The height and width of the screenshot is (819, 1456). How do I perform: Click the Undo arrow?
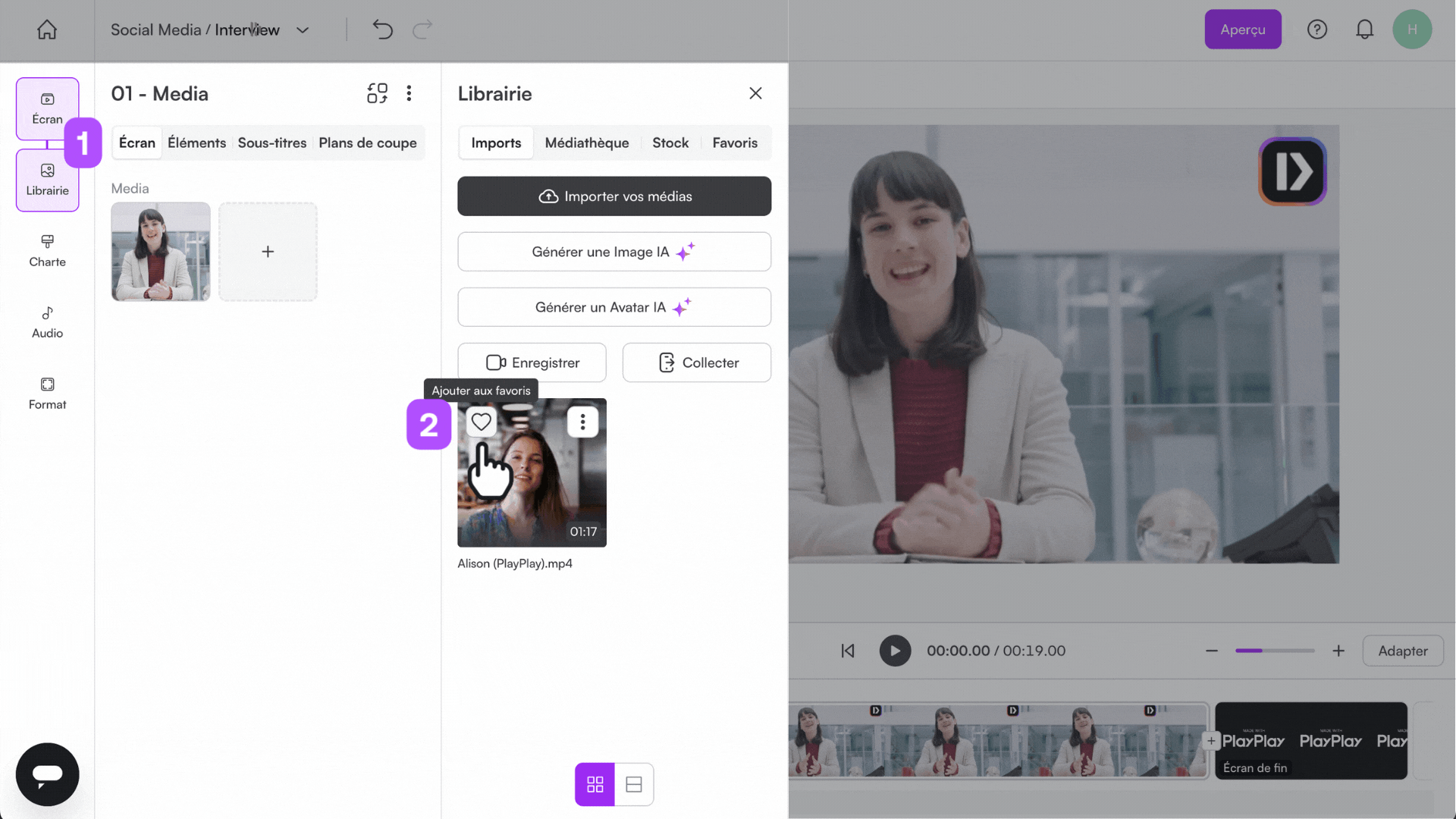click(382, 29)
